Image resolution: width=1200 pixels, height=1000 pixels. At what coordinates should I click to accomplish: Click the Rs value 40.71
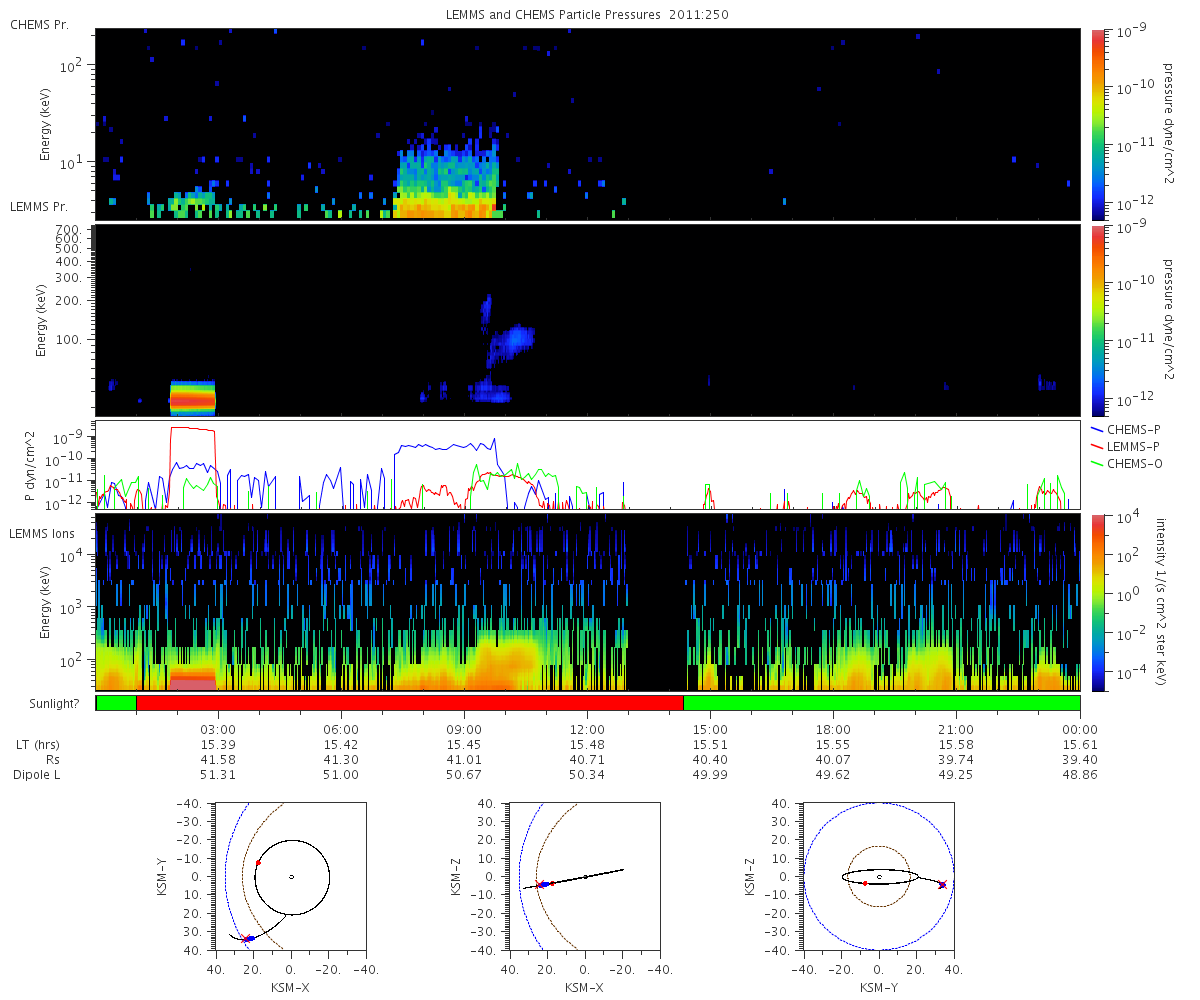point(588,760)
